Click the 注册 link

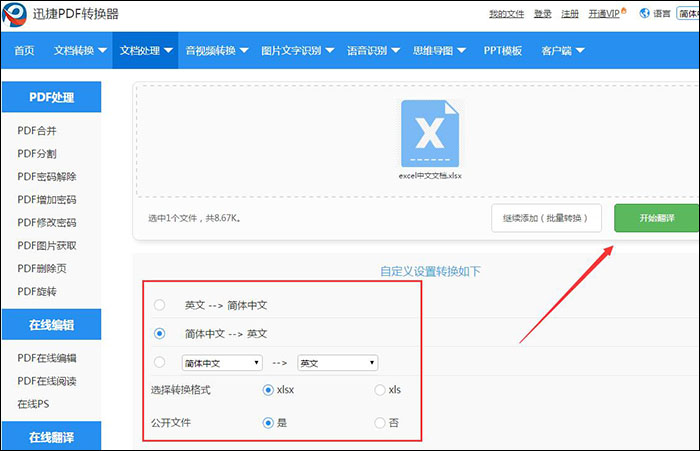(570, 14)
